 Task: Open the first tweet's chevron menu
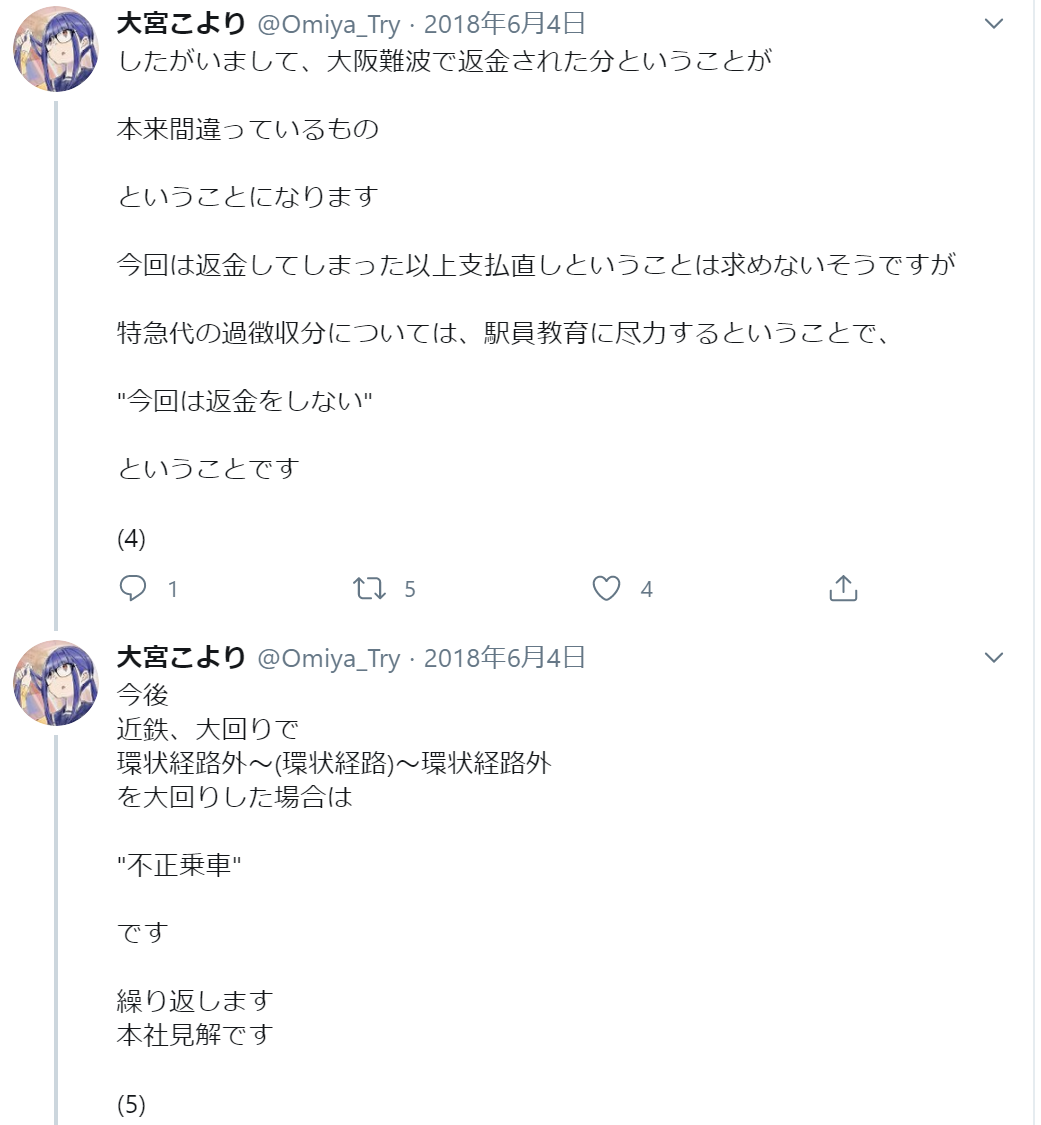[x=994, y=24]
